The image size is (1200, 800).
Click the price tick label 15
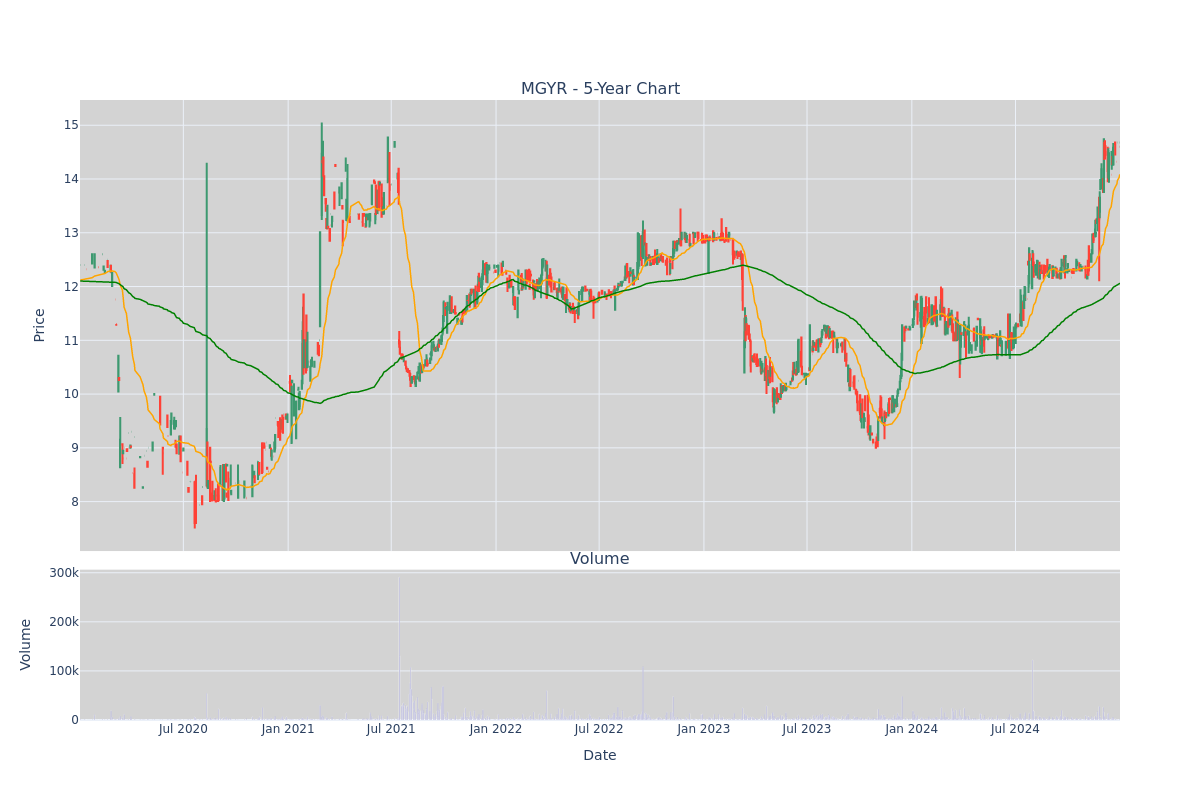tap(71, 125)
